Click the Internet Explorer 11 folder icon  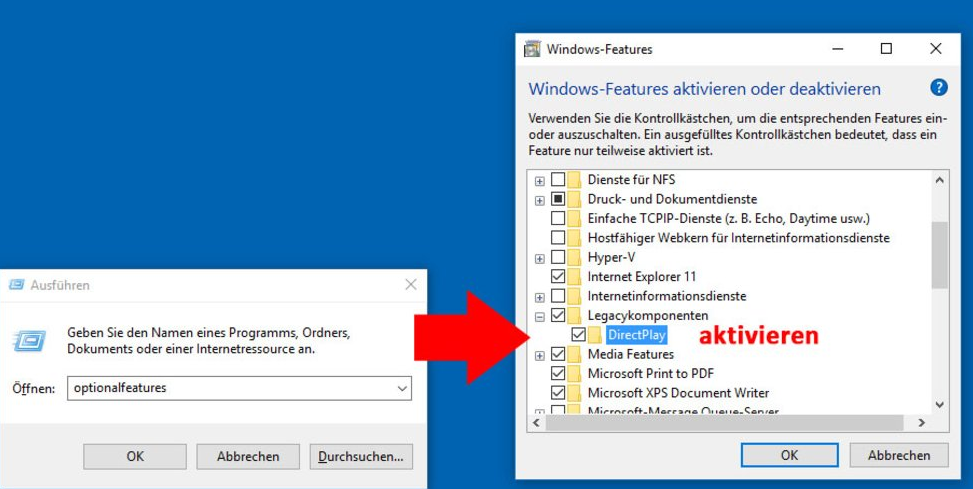[574, 276]
